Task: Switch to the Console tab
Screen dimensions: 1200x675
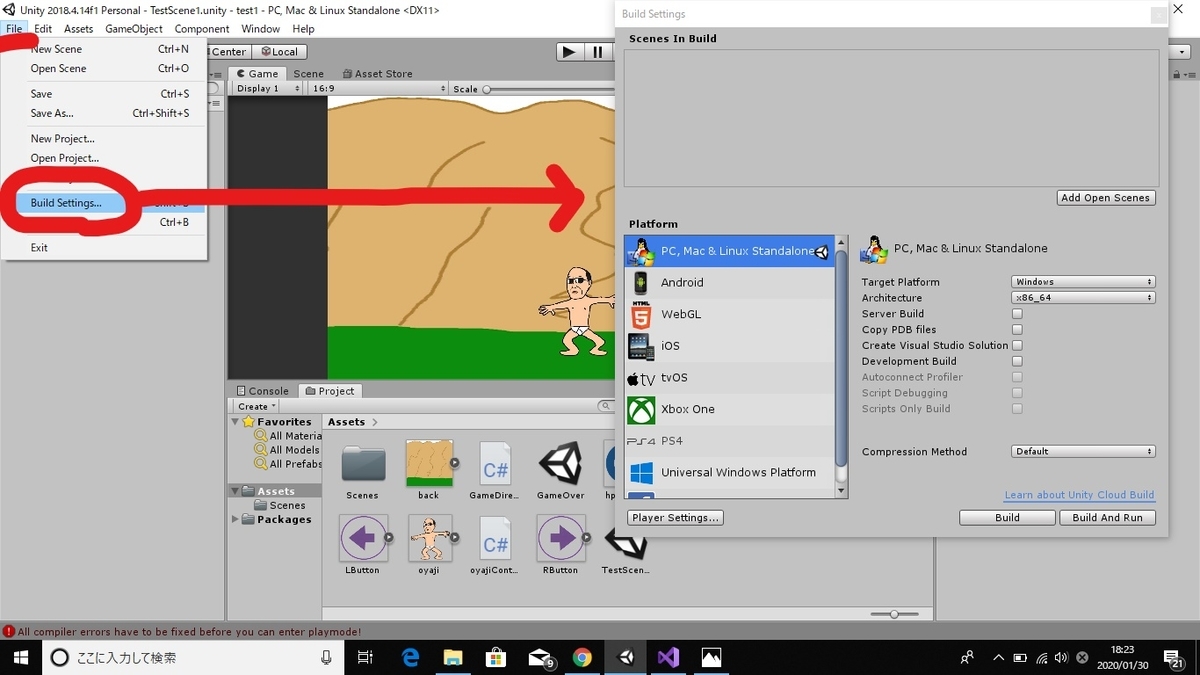Action: click(x=262, y=391)
